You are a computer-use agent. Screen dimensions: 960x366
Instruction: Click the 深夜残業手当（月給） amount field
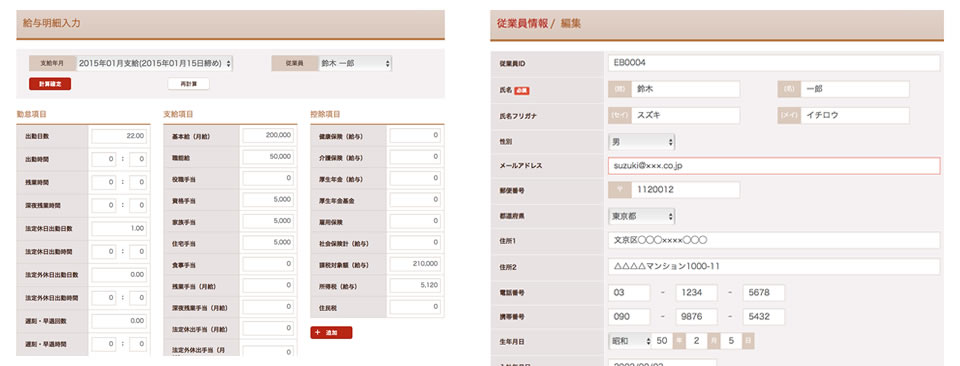268,307
